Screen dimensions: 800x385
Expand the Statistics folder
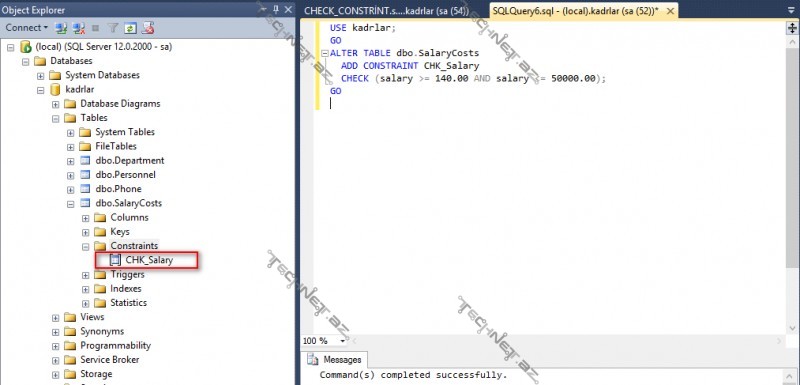pyautogui.click(x=86, y=304)
